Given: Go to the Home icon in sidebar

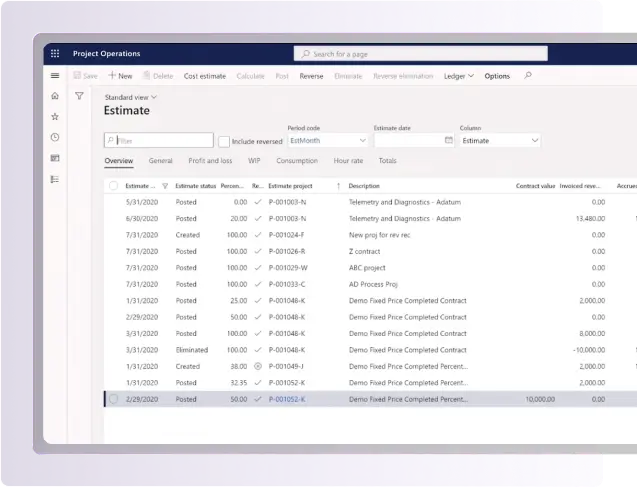Looking at the screenshot, I should click(x=55, y=96).
